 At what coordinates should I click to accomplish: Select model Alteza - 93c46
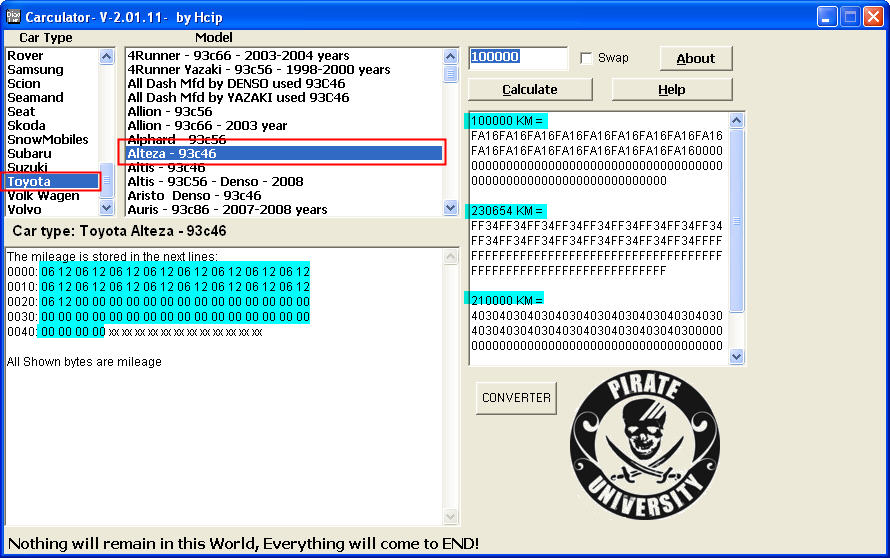(284, 154)
